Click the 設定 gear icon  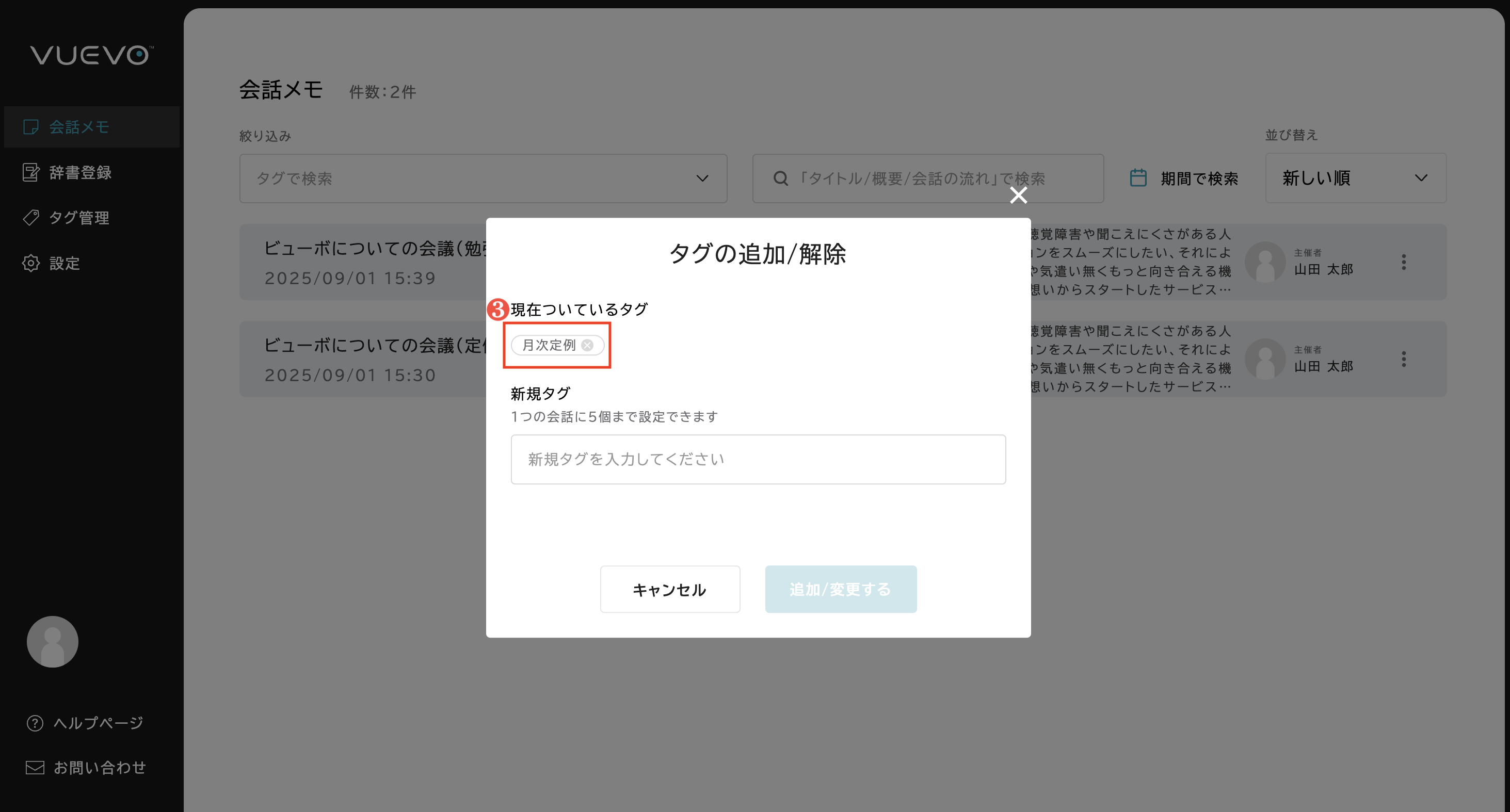30,263
